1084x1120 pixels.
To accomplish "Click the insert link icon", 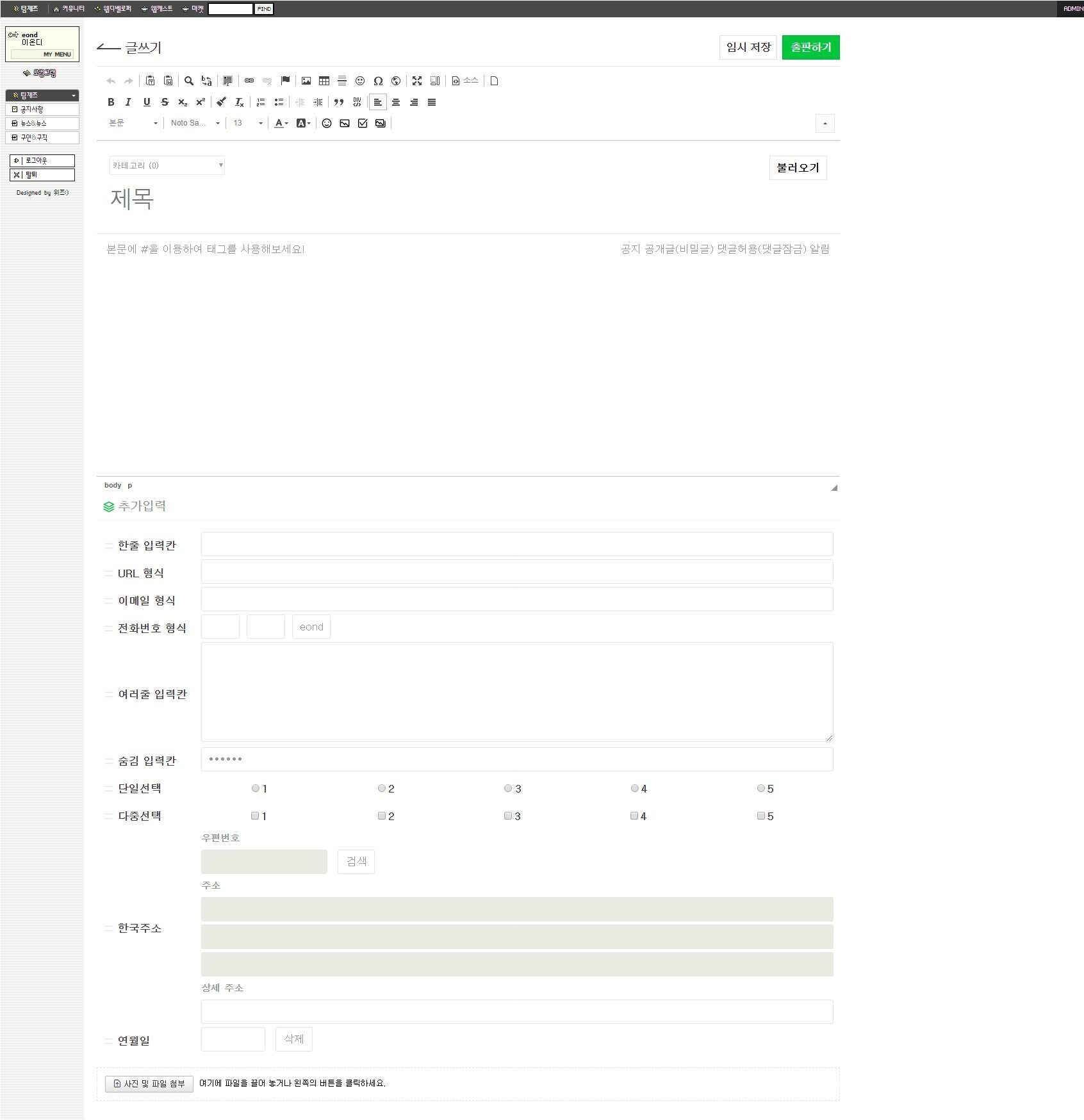I will pos(249,81).
